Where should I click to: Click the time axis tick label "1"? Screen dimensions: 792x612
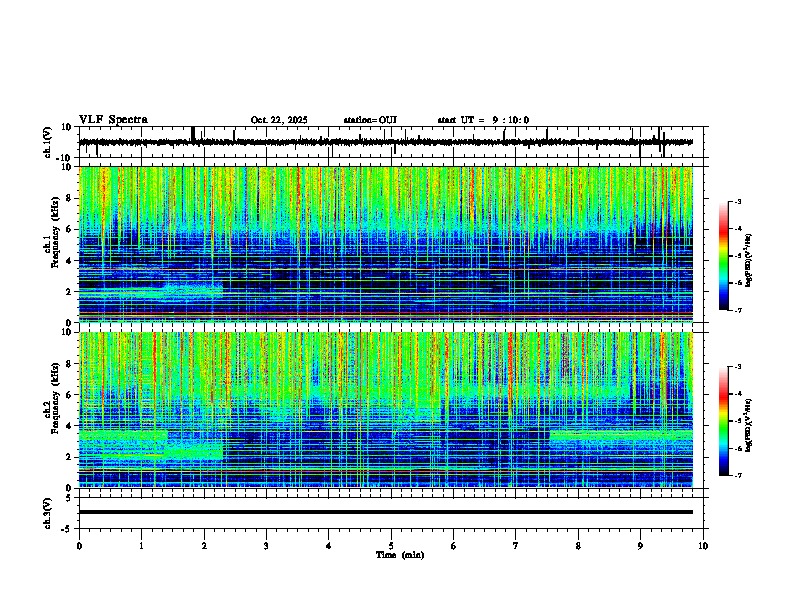click(x=141, y=546)
